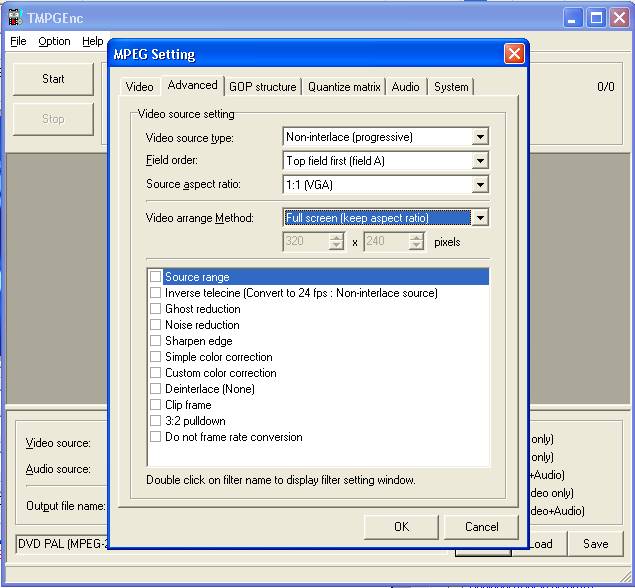Click the Output file name label
635x588 pixels.
click(66, 506)
